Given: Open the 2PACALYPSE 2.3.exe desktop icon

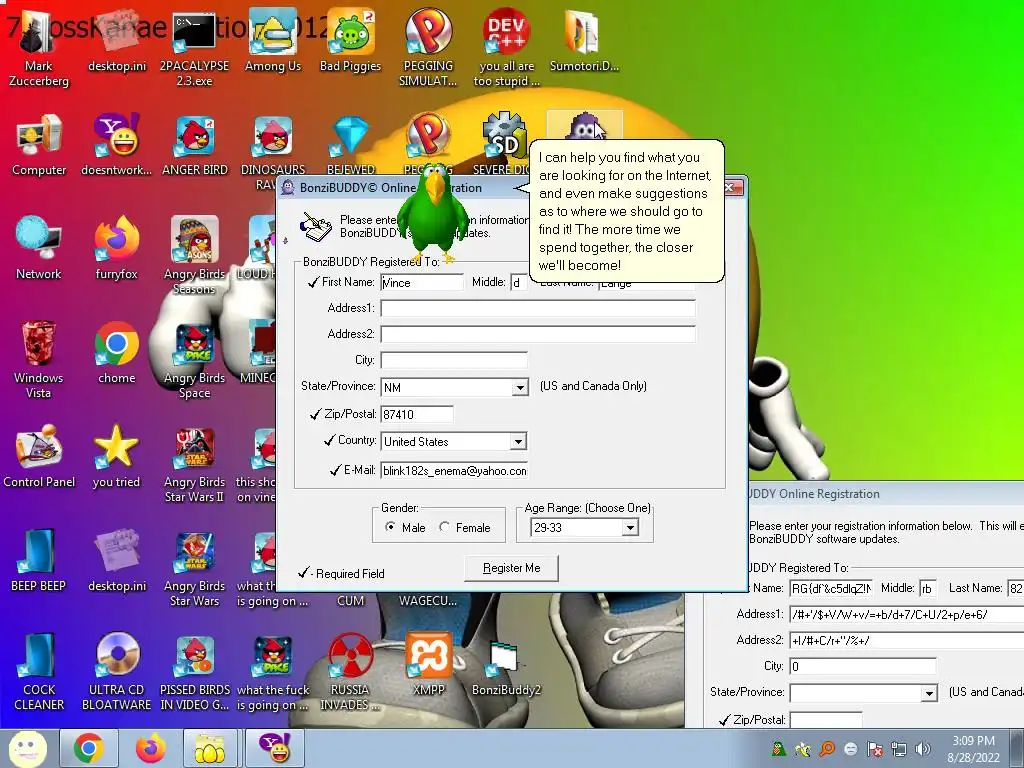Looking at the screenshot, I should tap(194, 48).
